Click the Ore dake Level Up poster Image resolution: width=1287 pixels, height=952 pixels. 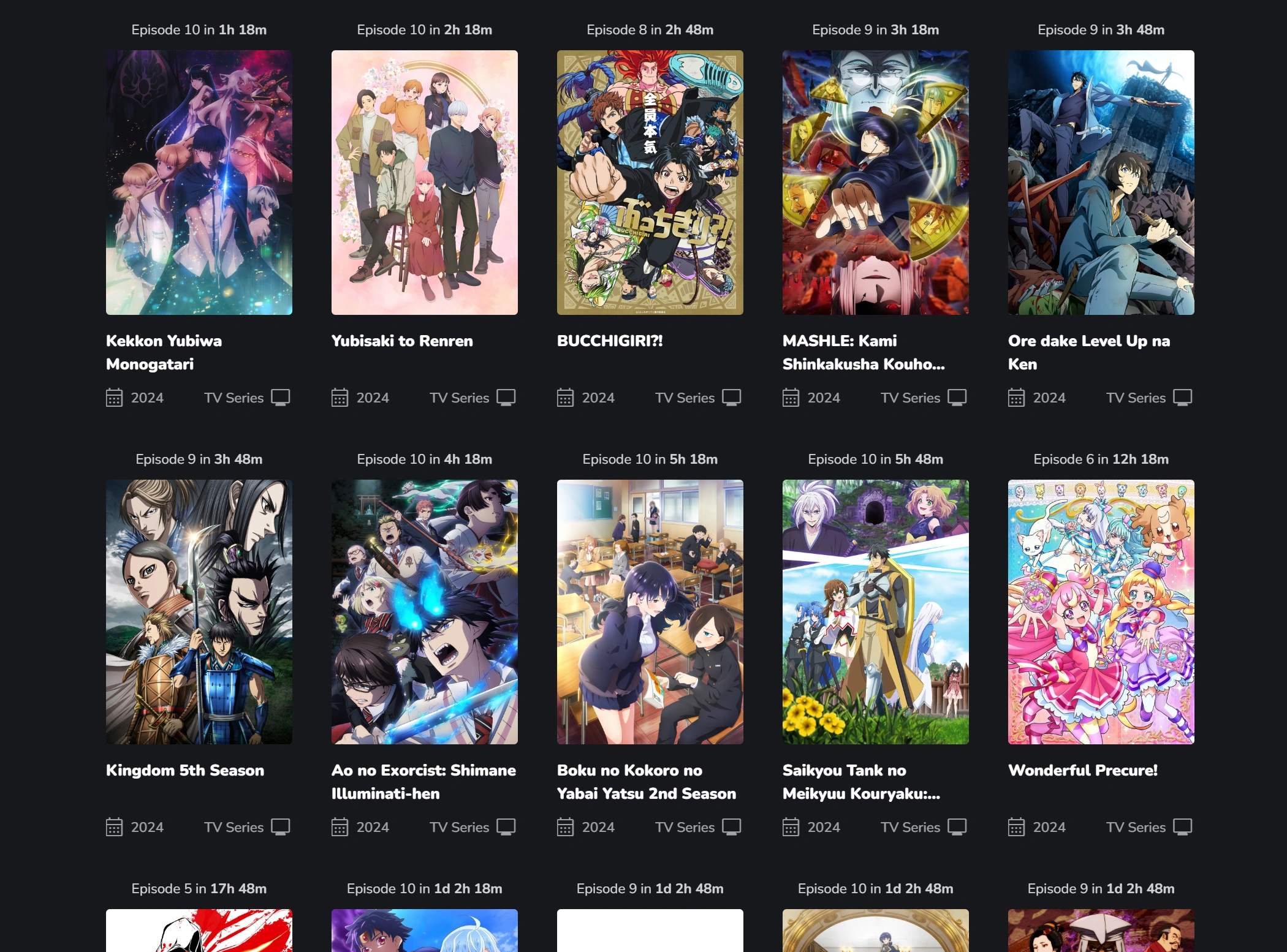(x=1101, y=183)
